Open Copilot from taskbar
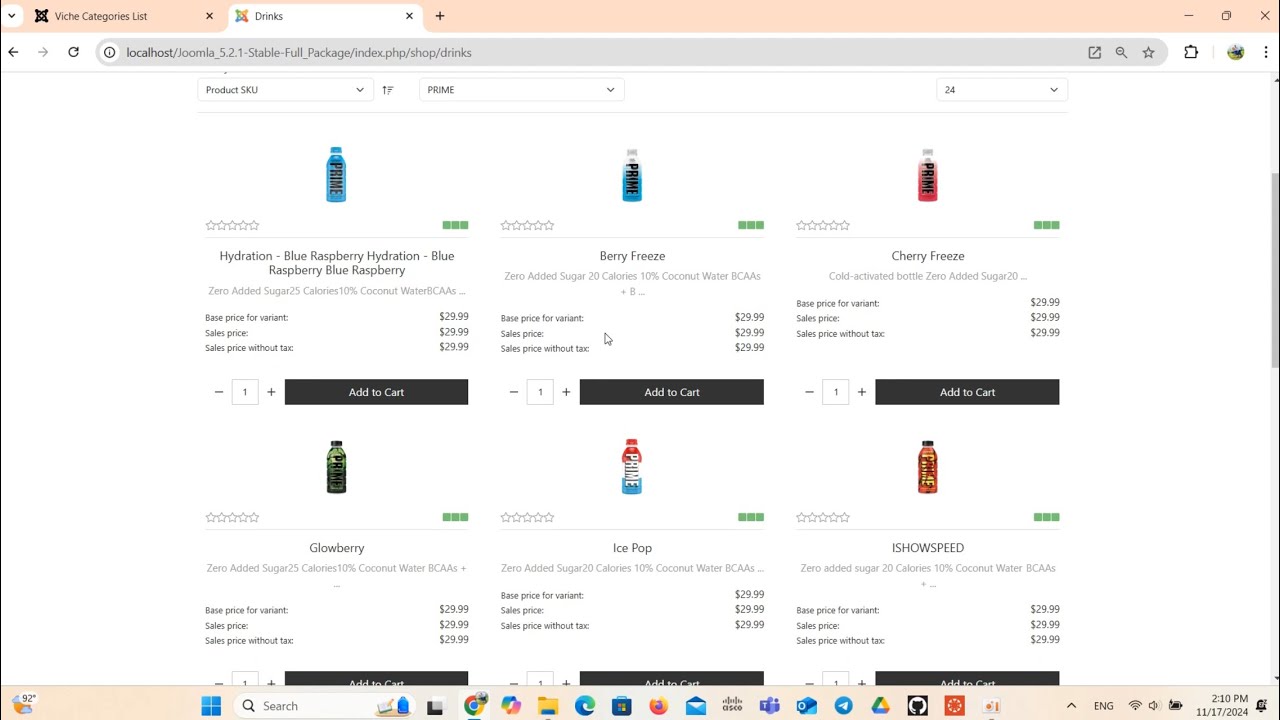The height and width of the screenshot is (720, 1280). [511, 706]
